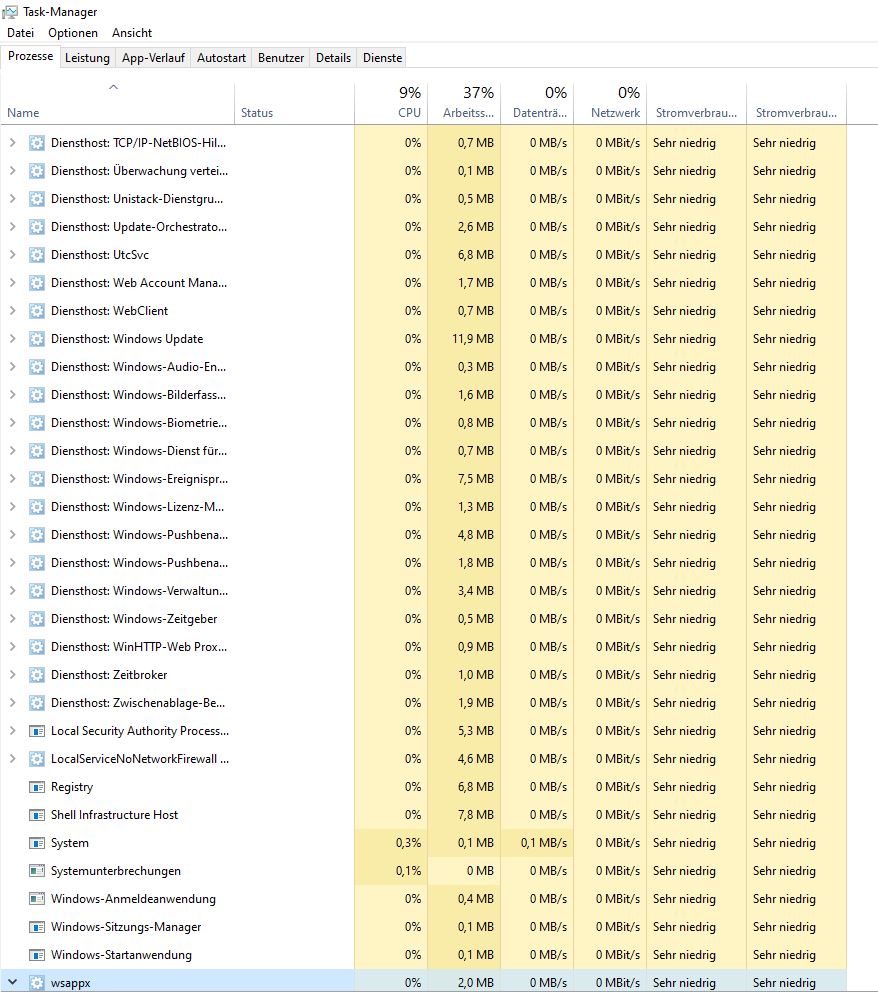Switch to the Leistung tab
878x995 pixels.
coord(88,58)
